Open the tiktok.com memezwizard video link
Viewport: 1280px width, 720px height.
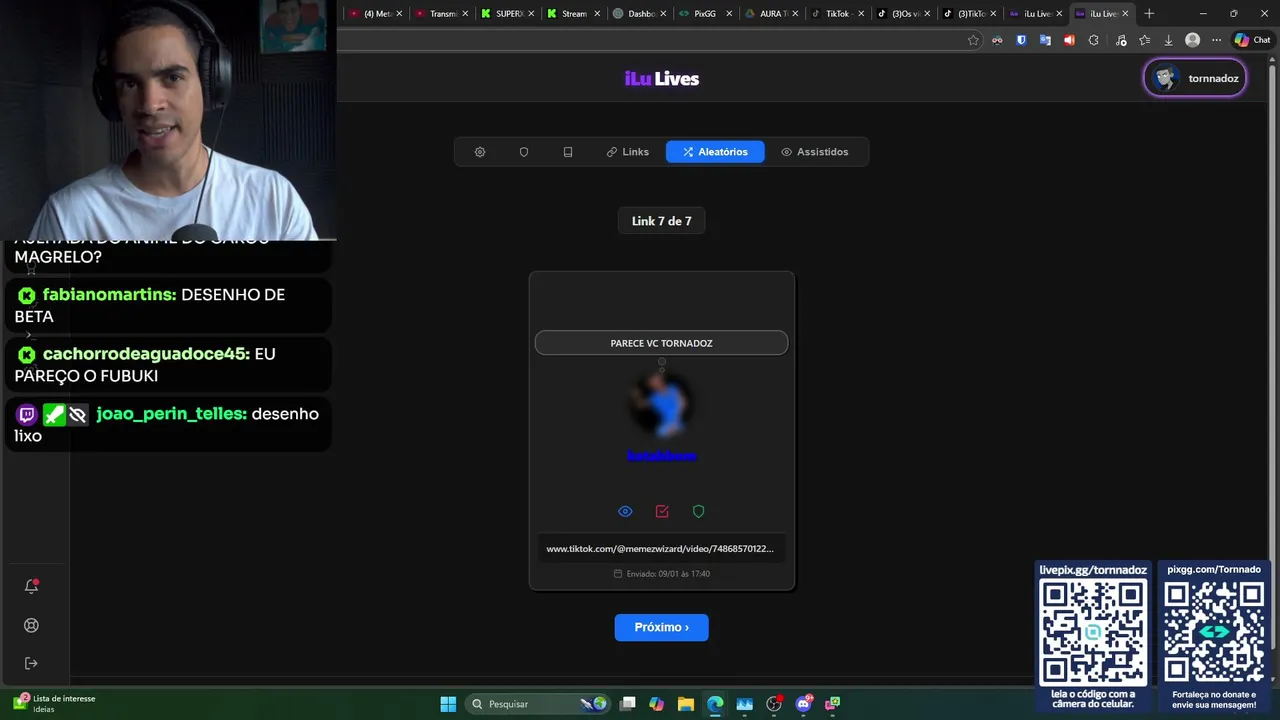(x=660, y=549)
